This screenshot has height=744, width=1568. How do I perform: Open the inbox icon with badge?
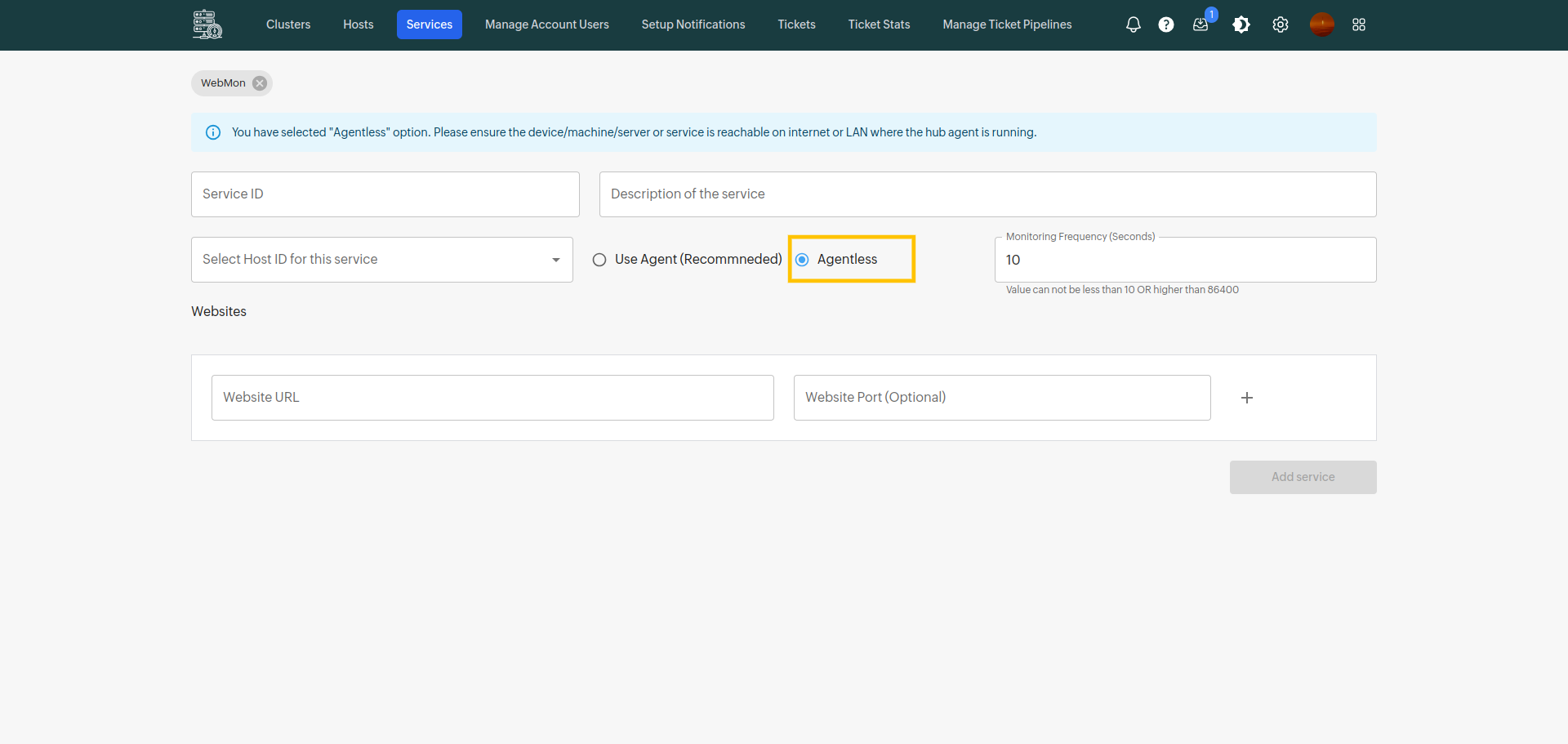tap(1200, 25)
